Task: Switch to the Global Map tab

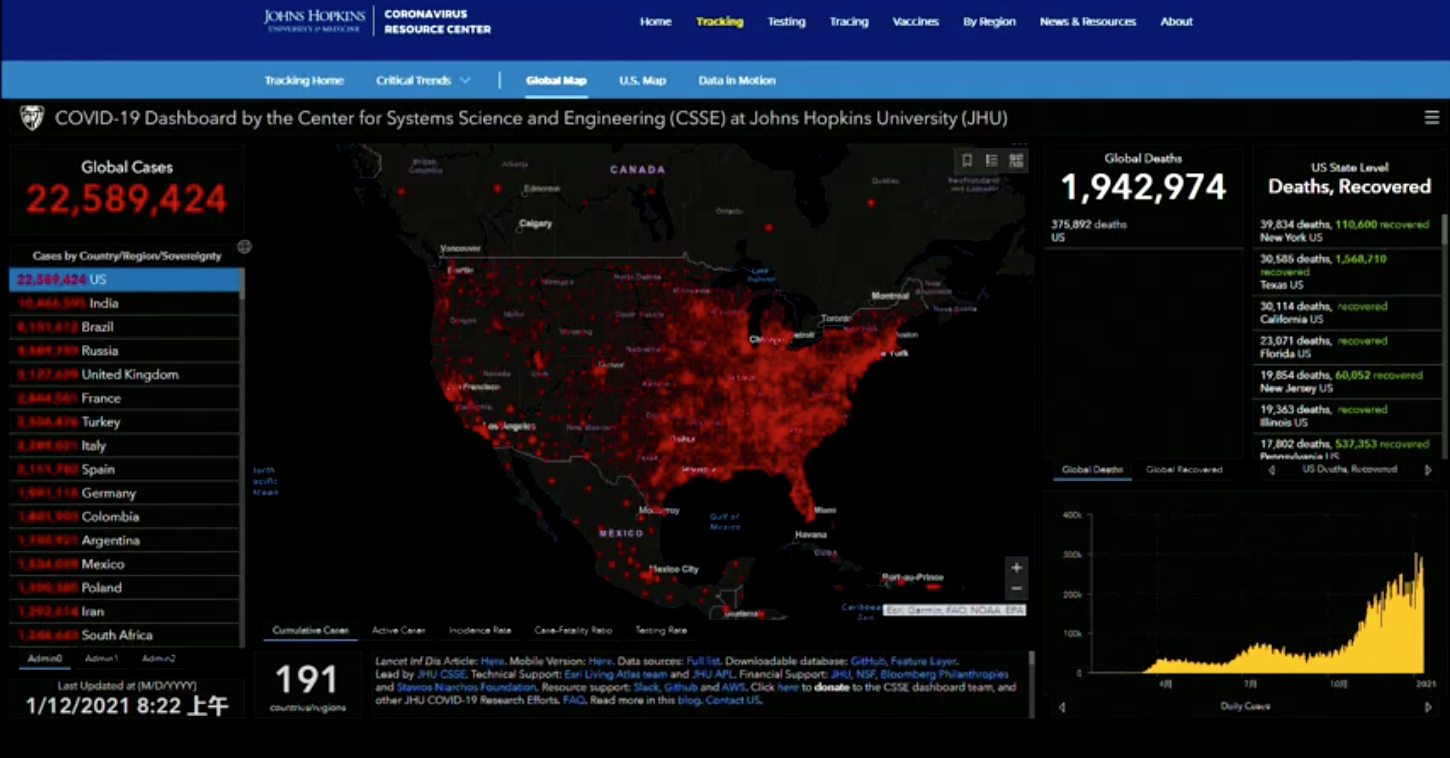Action: click(x=556, y=80)
